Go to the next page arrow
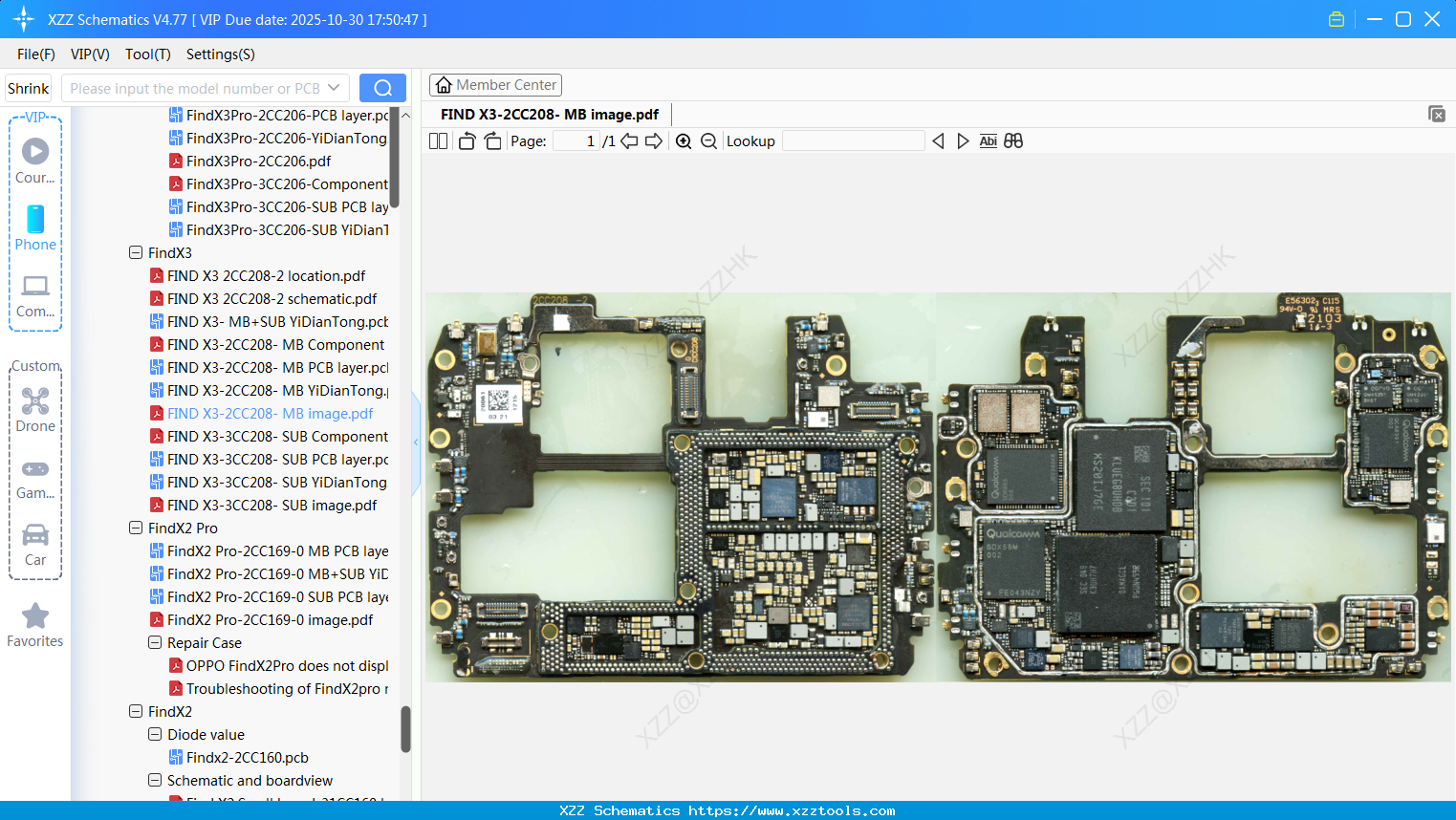Screen dimensions: 1456x820 pos(654,141)
